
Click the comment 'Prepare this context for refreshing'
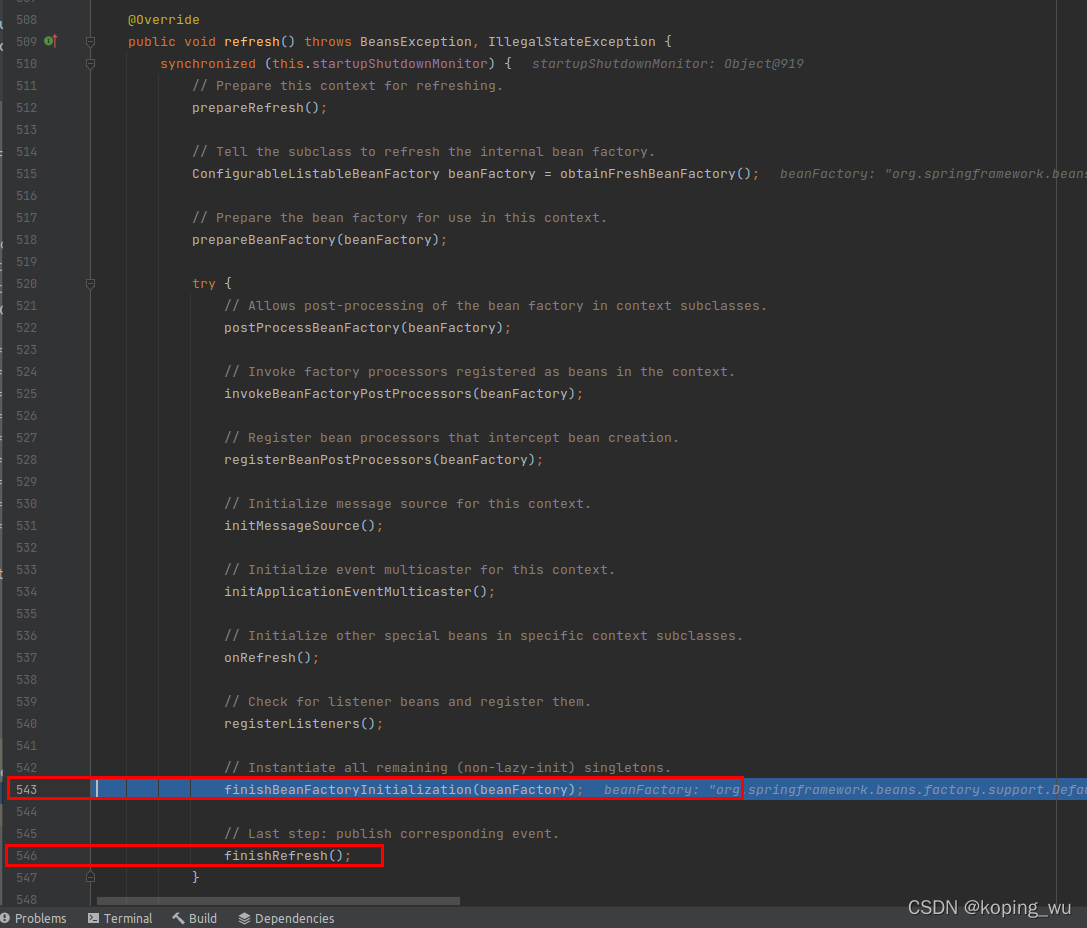(x=347, y=85)
